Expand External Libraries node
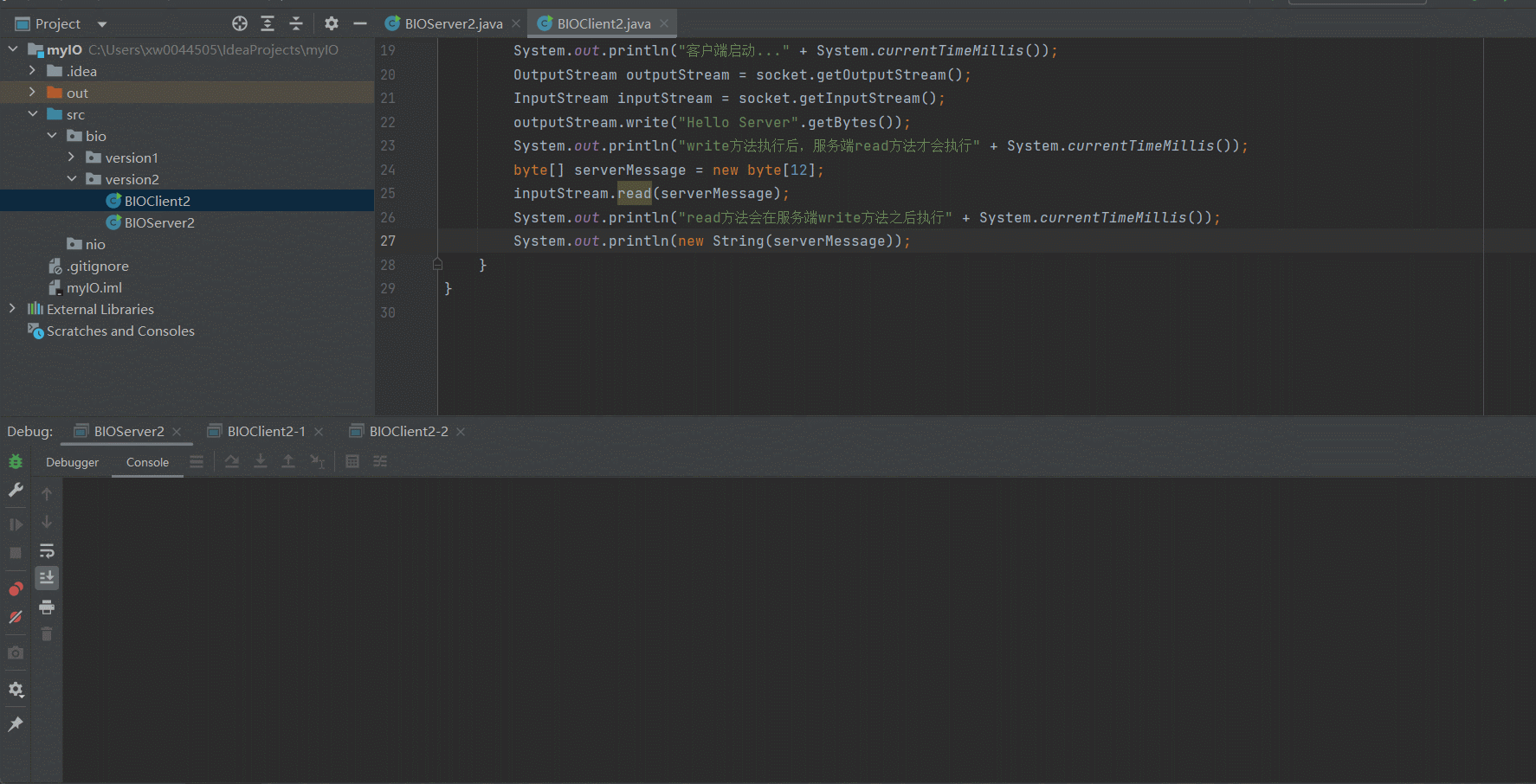The width and height of the screenshot is (1536, 784). click(x=12, y=309)
